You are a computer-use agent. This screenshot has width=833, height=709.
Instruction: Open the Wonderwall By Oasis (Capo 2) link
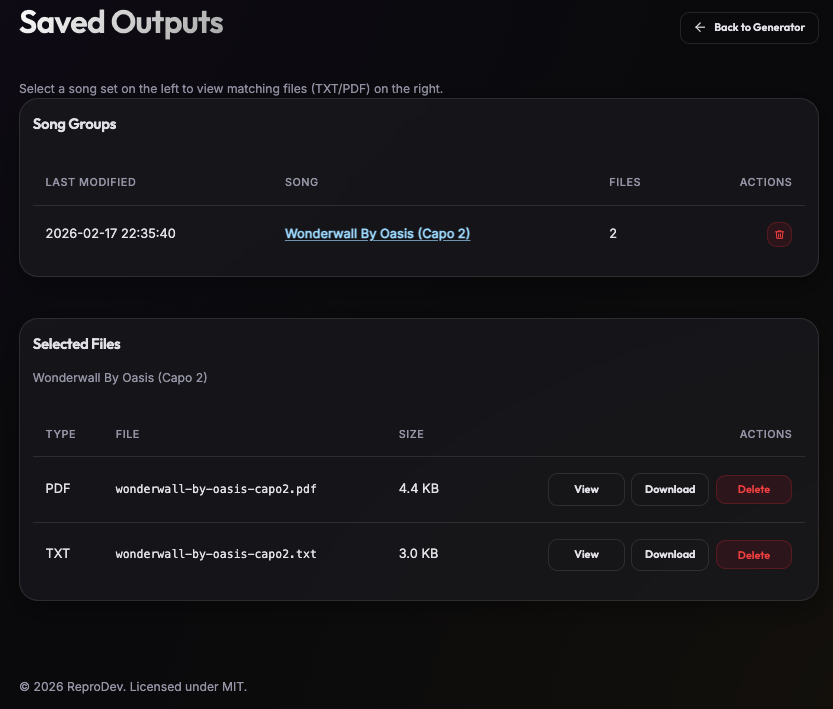click(x=377, y=234)
